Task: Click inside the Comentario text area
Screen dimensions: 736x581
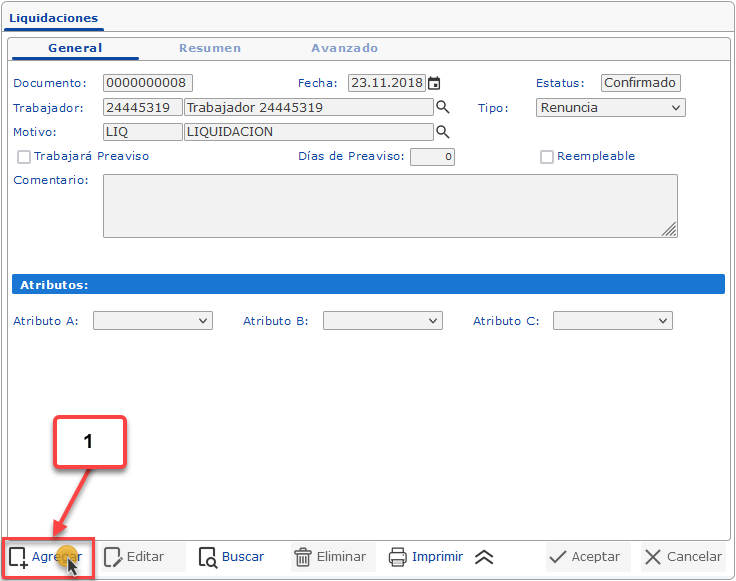Action: [390, 206]
